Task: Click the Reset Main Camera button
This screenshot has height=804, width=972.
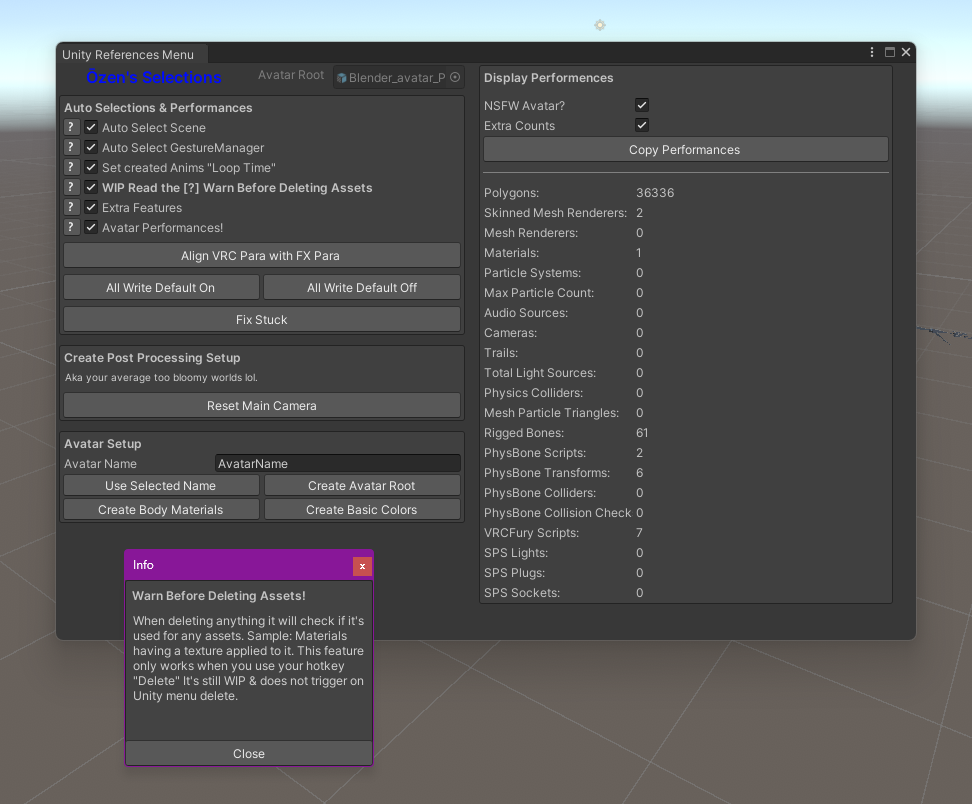Action: coord(261,406)
